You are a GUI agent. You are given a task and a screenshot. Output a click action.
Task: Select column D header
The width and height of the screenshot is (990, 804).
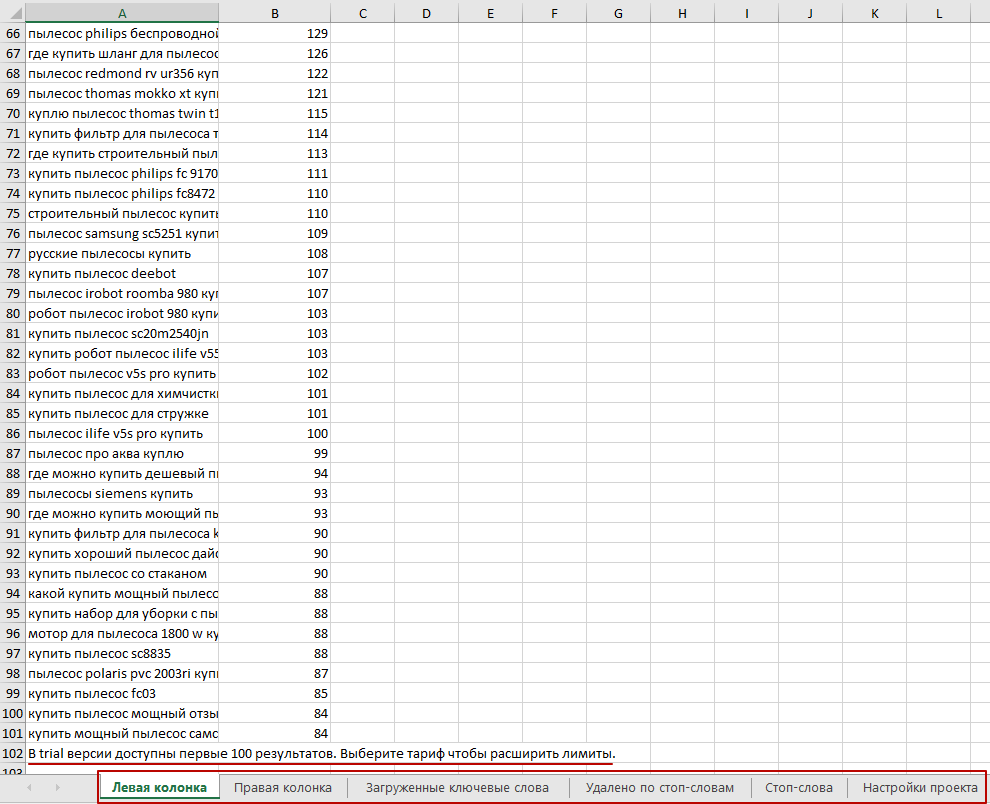click(x=427, y=13)
